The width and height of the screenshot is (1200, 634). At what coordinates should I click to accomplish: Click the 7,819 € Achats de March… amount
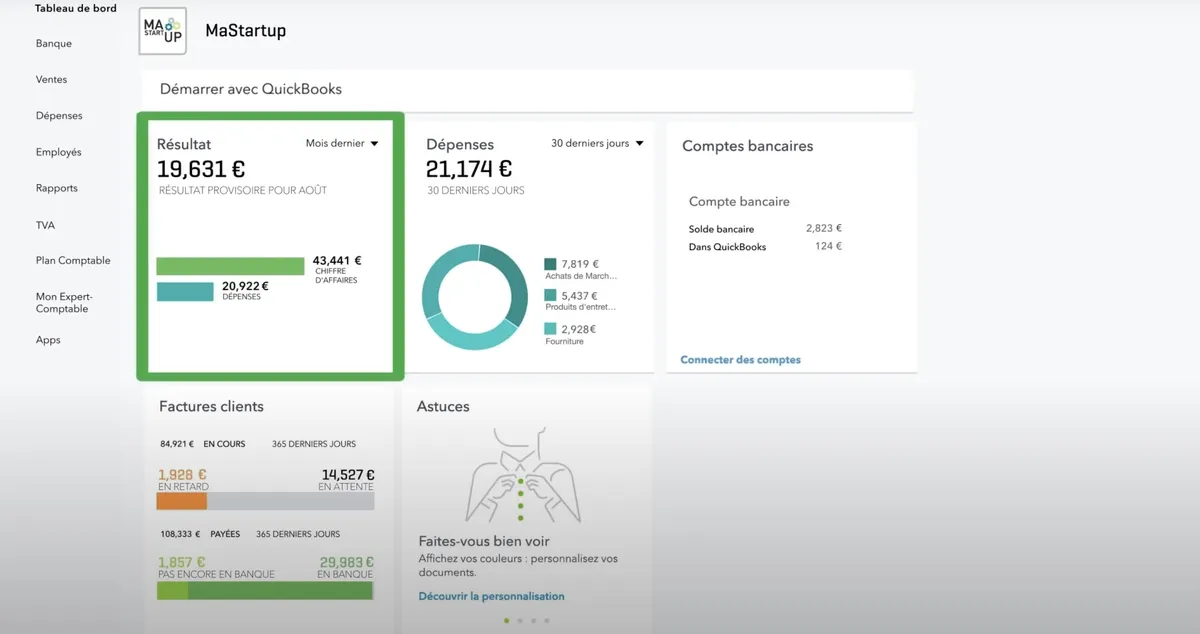pos(580,264)
